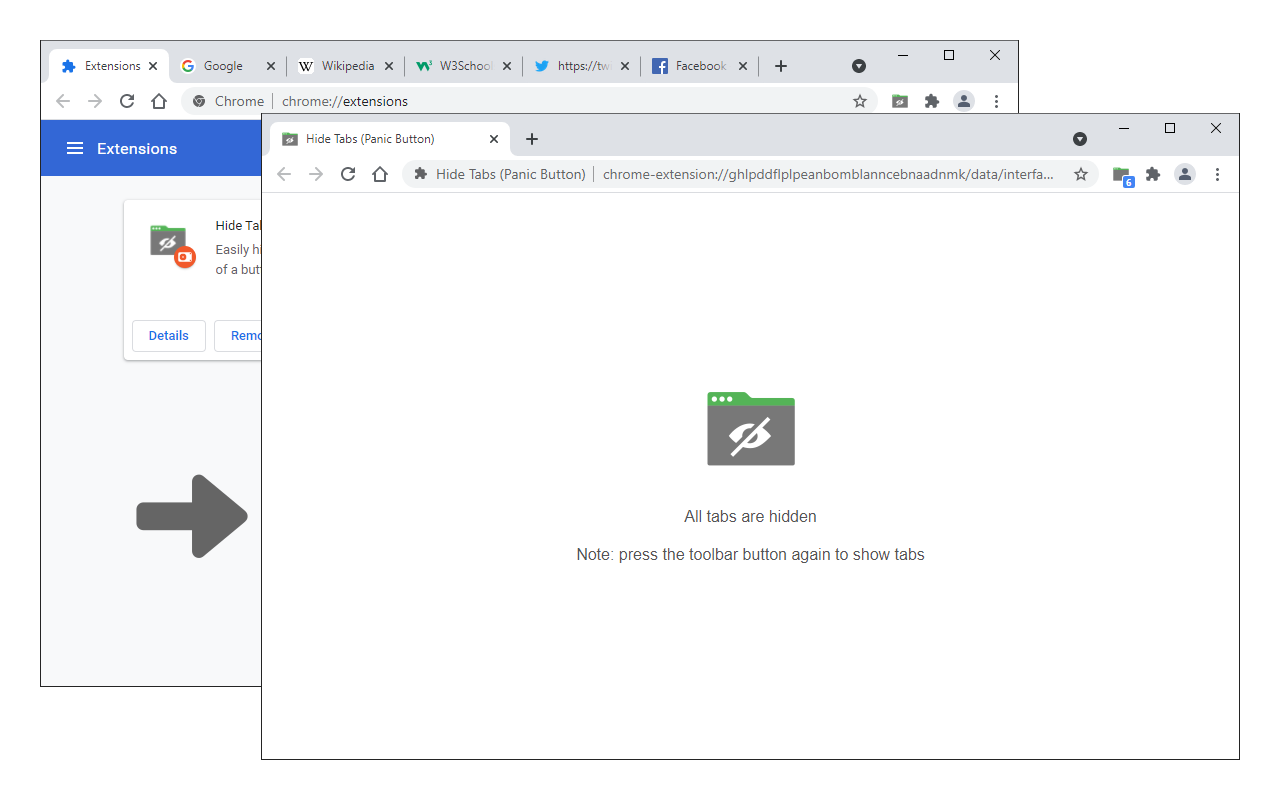Reload the Hide Tabs page
The image size is (1280, 800).
(x=348, y=174)
